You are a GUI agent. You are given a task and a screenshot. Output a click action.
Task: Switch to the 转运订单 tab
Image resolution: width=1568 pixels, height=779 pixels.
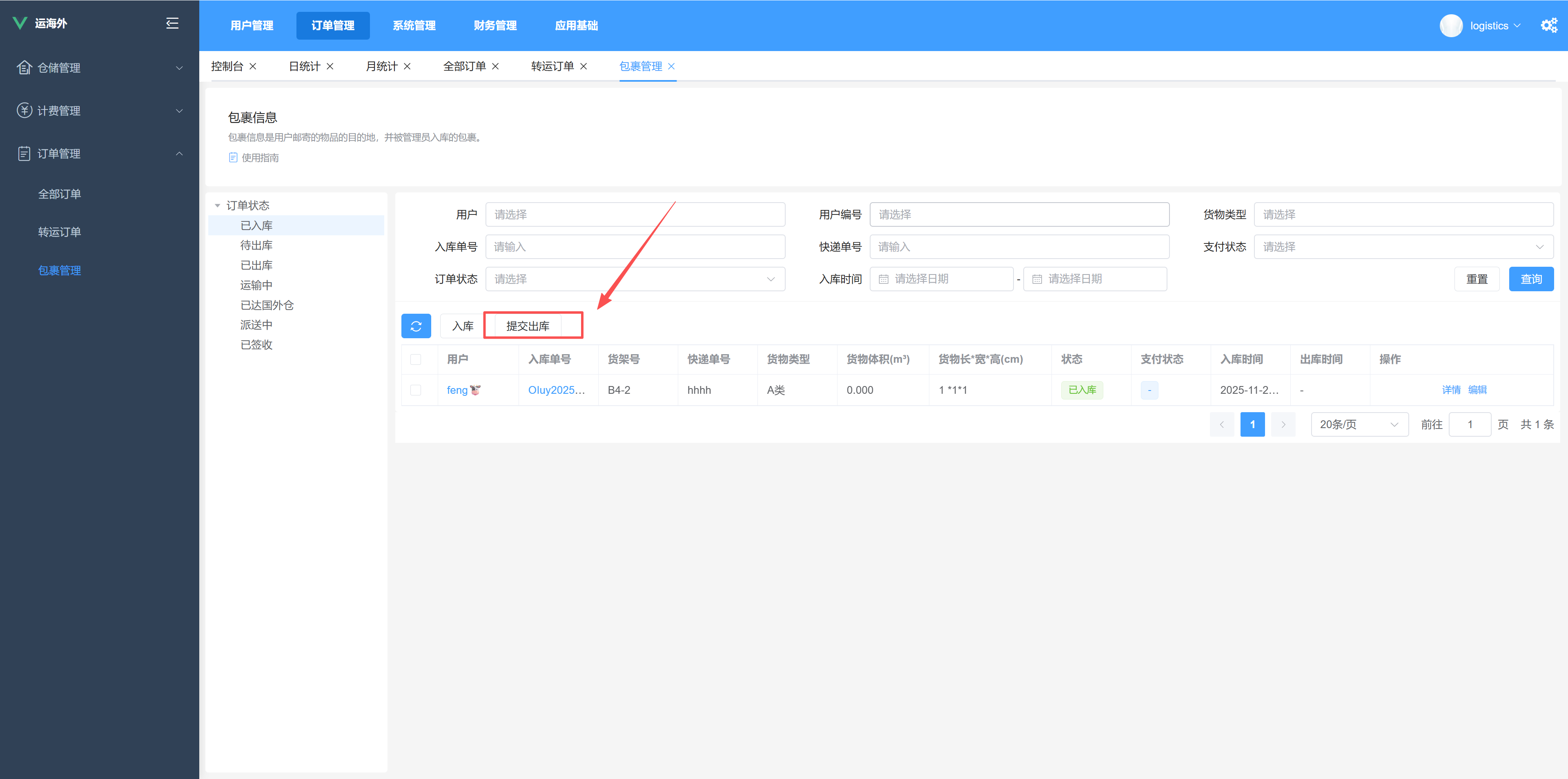click(552, 67)
